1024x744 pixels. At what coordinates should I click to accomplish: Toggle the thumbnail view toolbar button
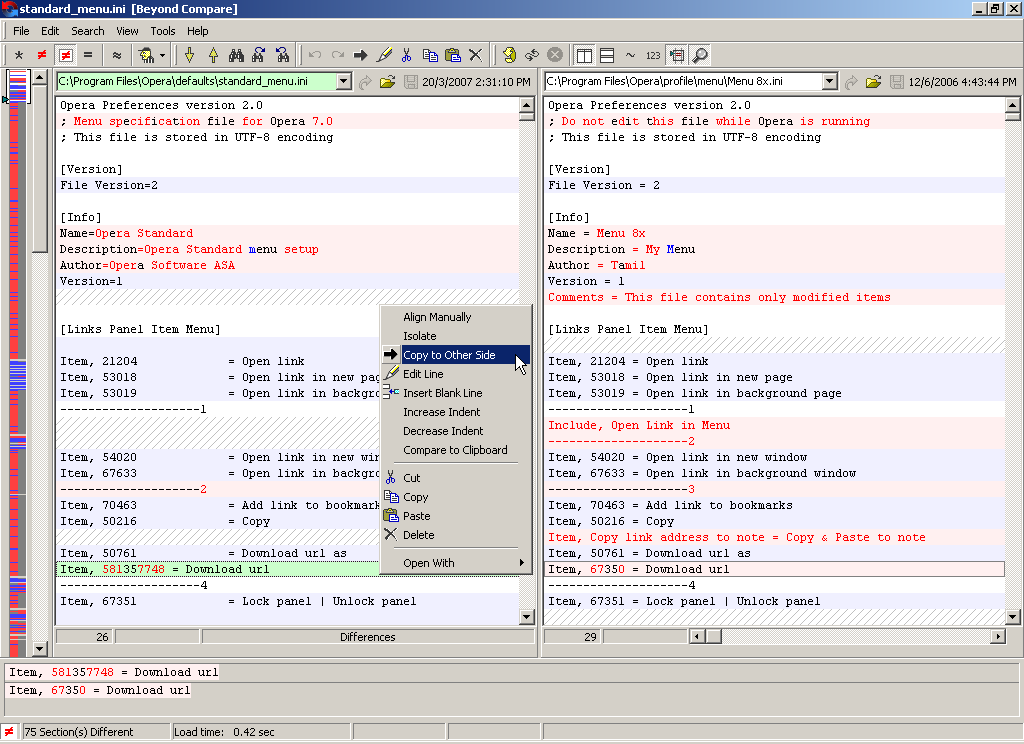677,56
